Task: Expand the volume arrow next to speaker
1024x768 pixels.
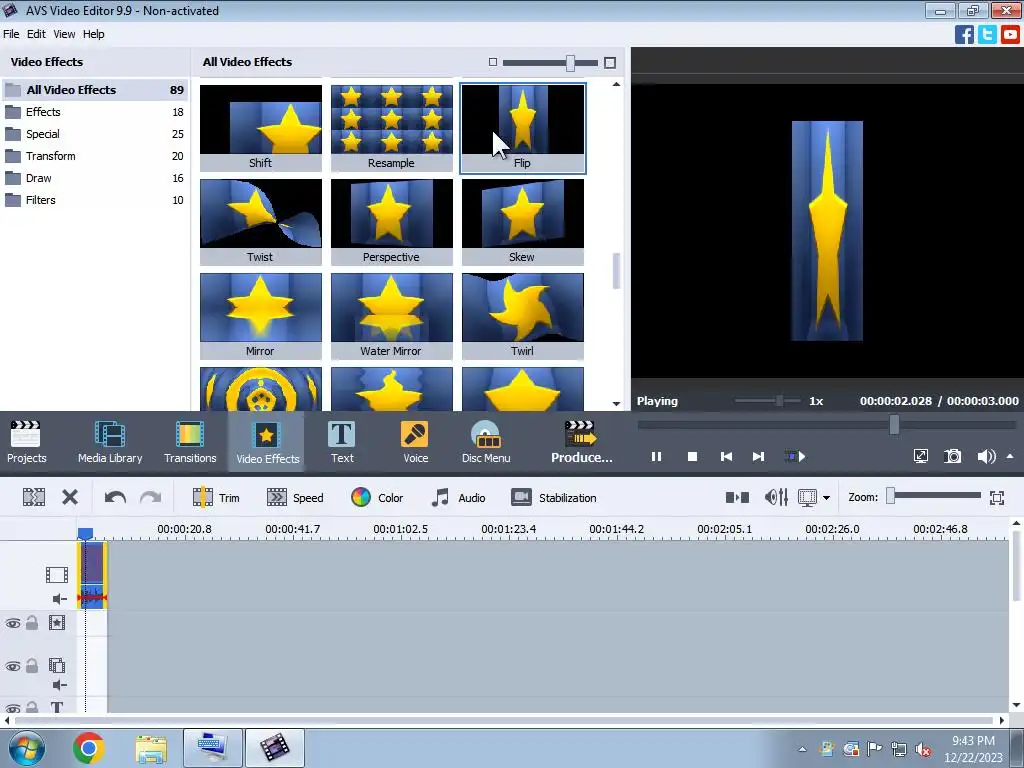Action: pyautogui.click(x=1010, y=456)
